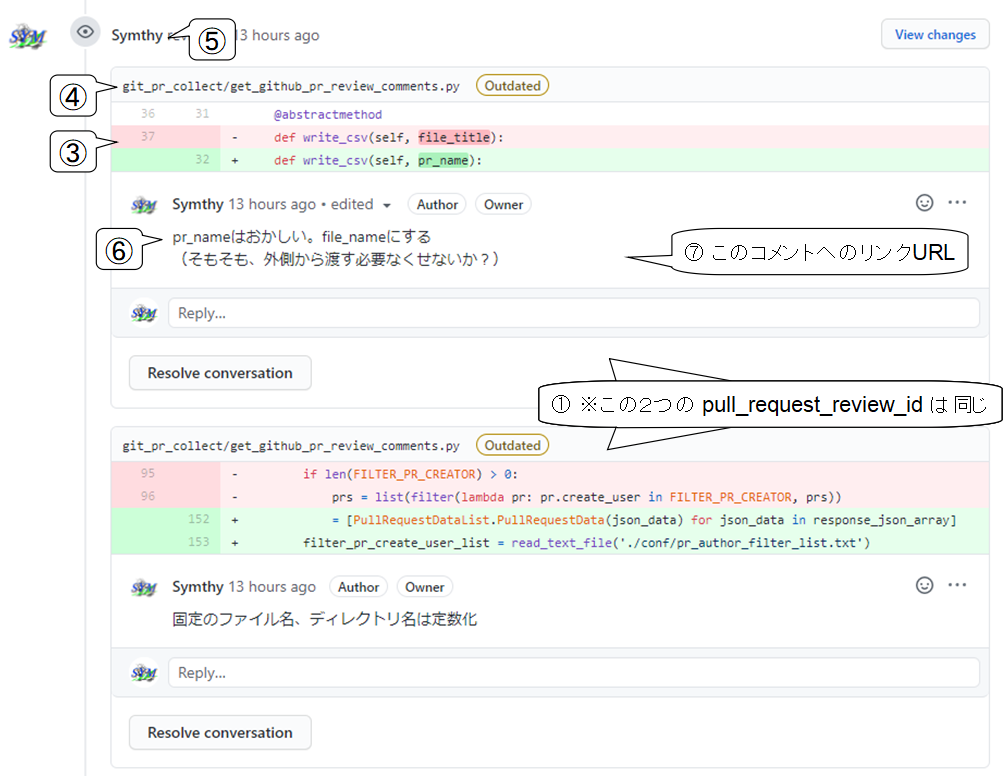Click Symthy author name on pr_name comment
Screen dimensions: 1007x780
(198, 204)
